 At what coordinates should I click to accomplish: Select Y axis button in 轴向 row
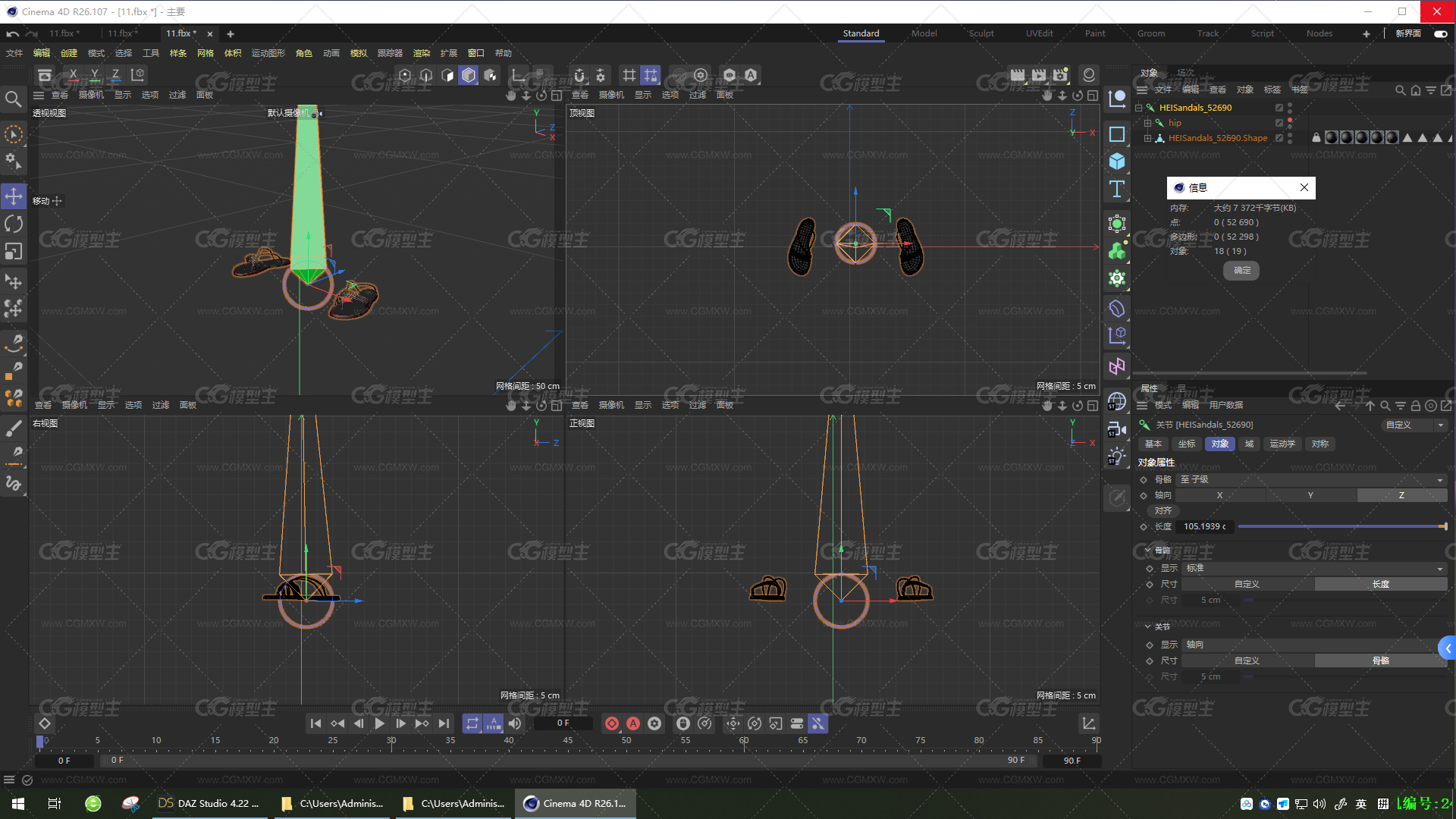pyautogui.click(x=1310, y=495)
